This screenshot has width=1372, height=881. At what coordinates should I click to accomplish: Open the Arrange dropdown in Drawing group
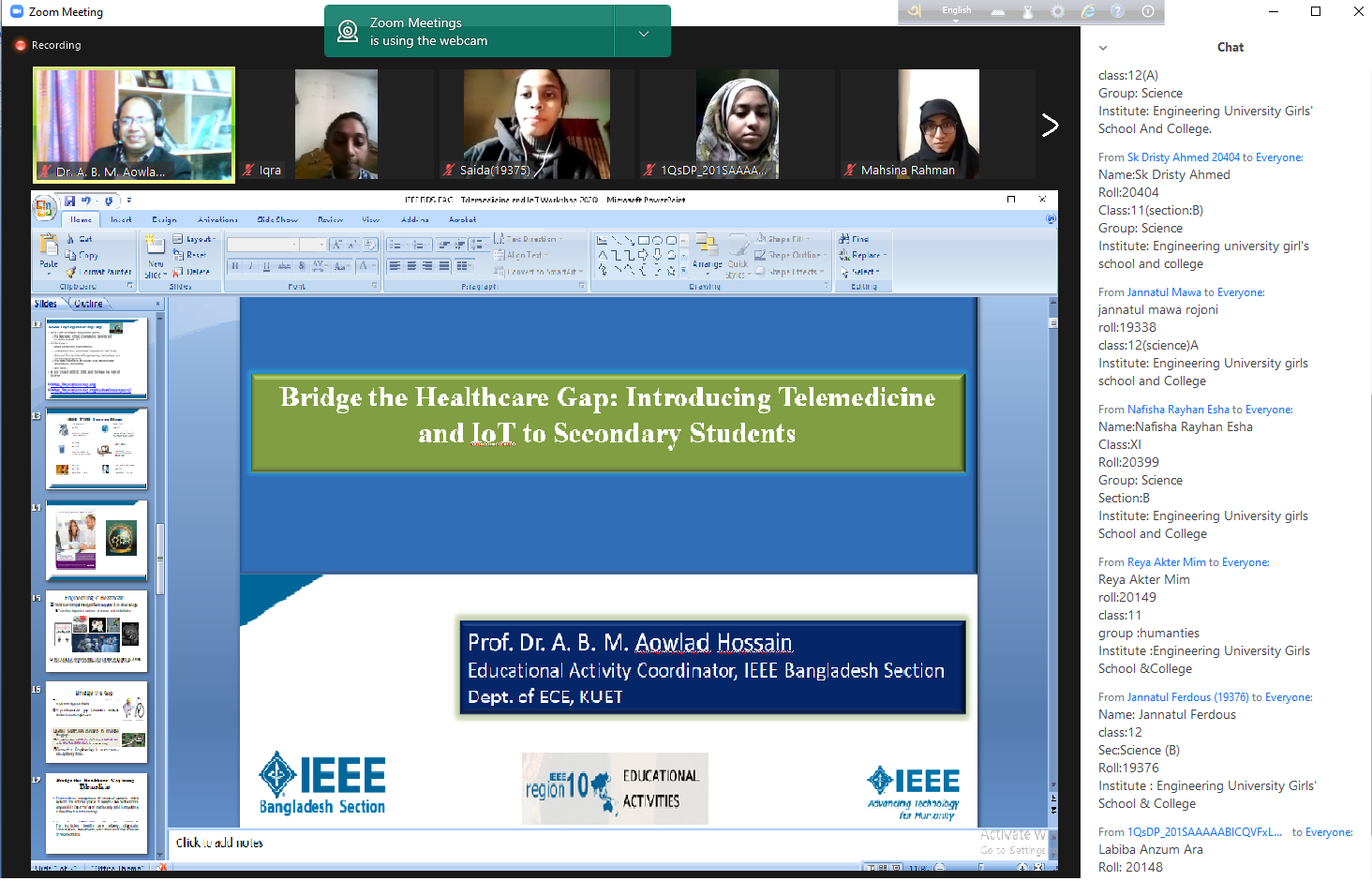click(708, 255)
